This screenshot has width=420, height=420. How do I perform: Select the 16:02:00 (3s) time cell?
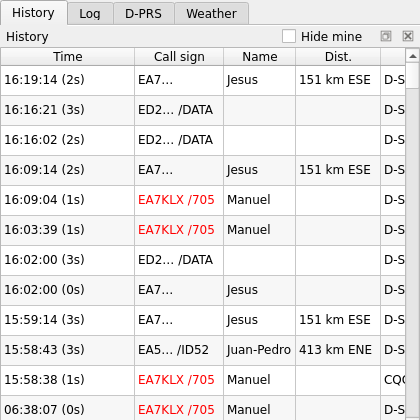(x=68, y=260)
